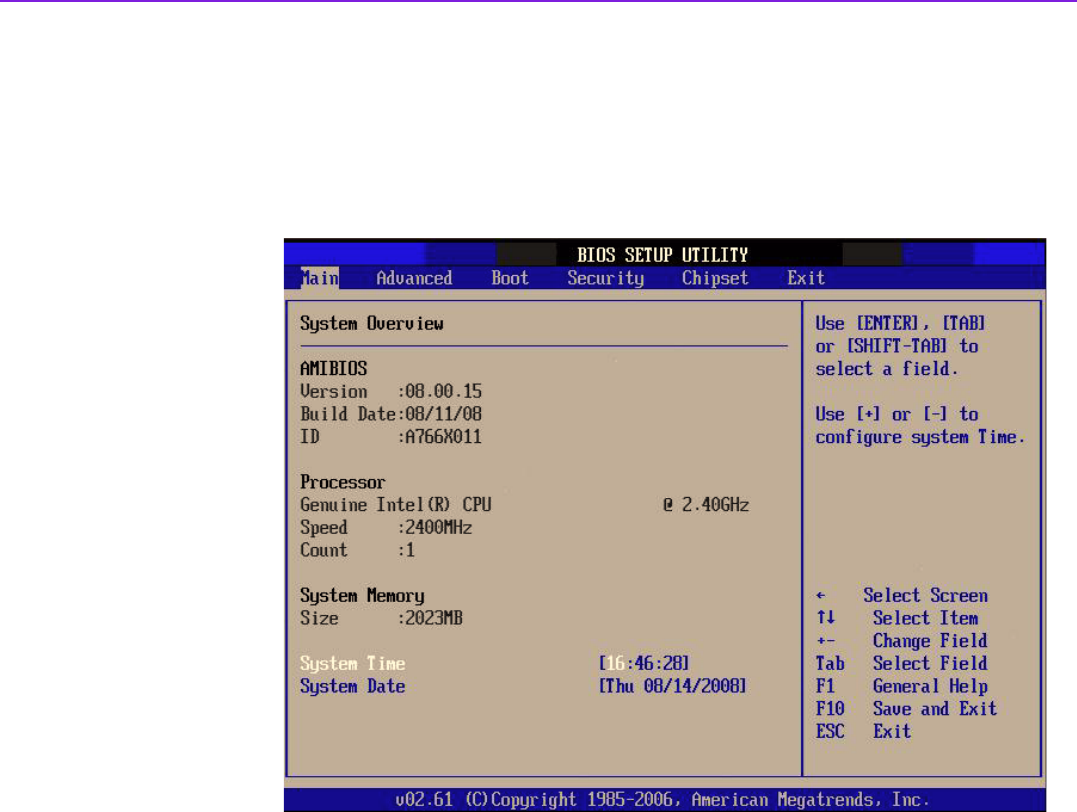
Task: Click F10 Save and Exit hint
Action: (x=906, y=708)
